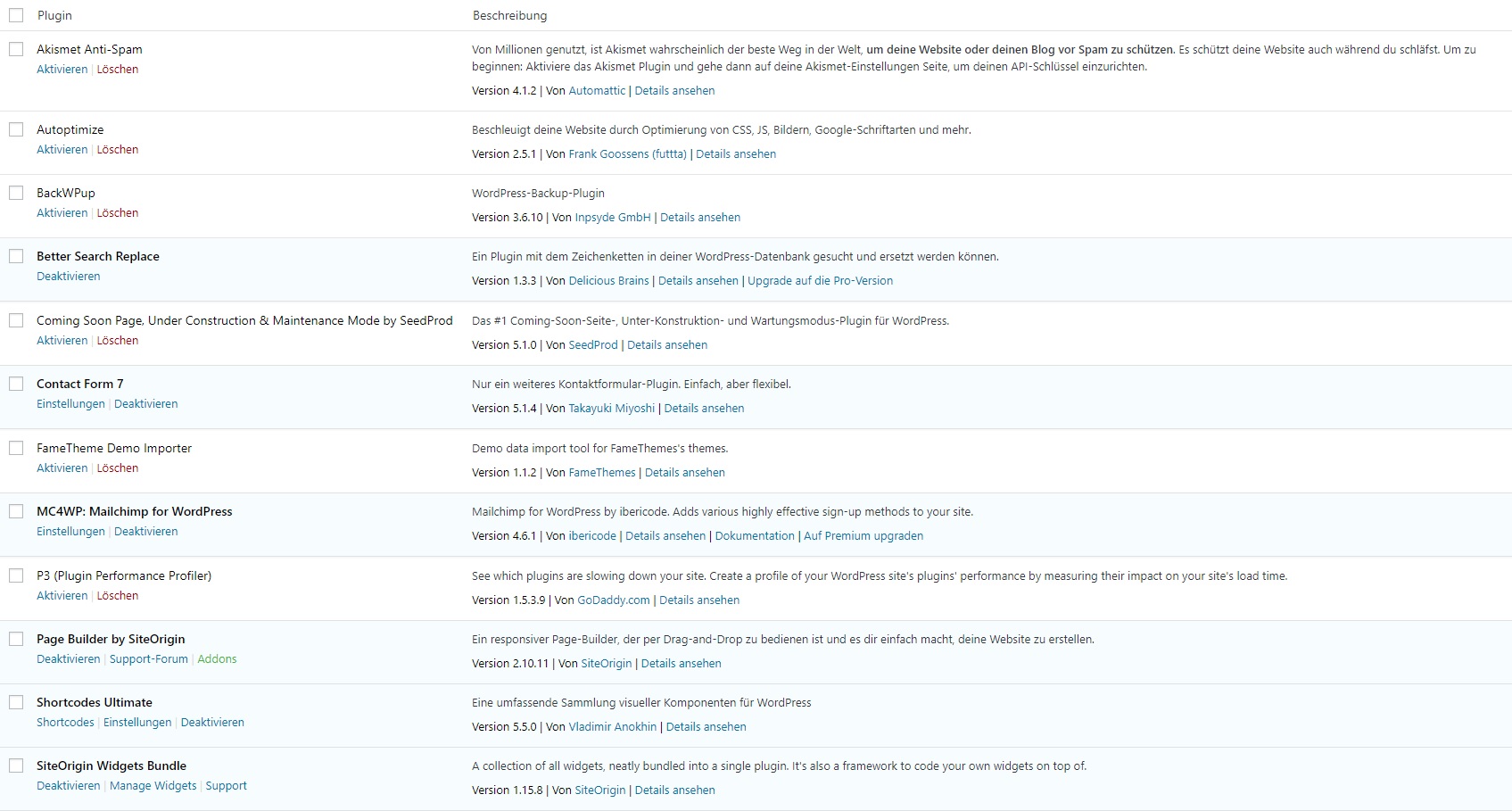Image resolution: width=1512 pixels, height=811 pixels.
Task: Check the Akismet Anti-Spam checkbox
Action: (16, 49)
